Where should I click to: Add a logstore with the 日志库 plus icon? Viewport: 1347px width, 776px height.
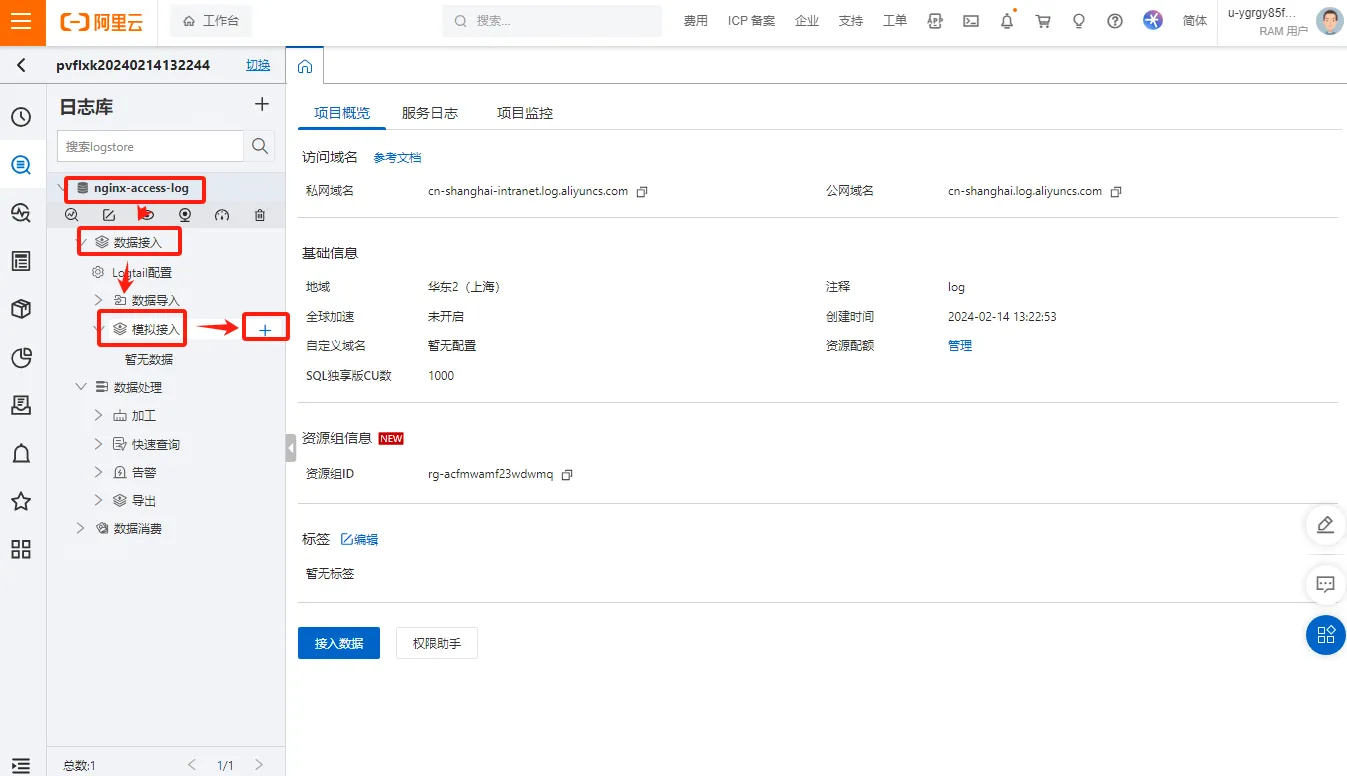(261, 104)
